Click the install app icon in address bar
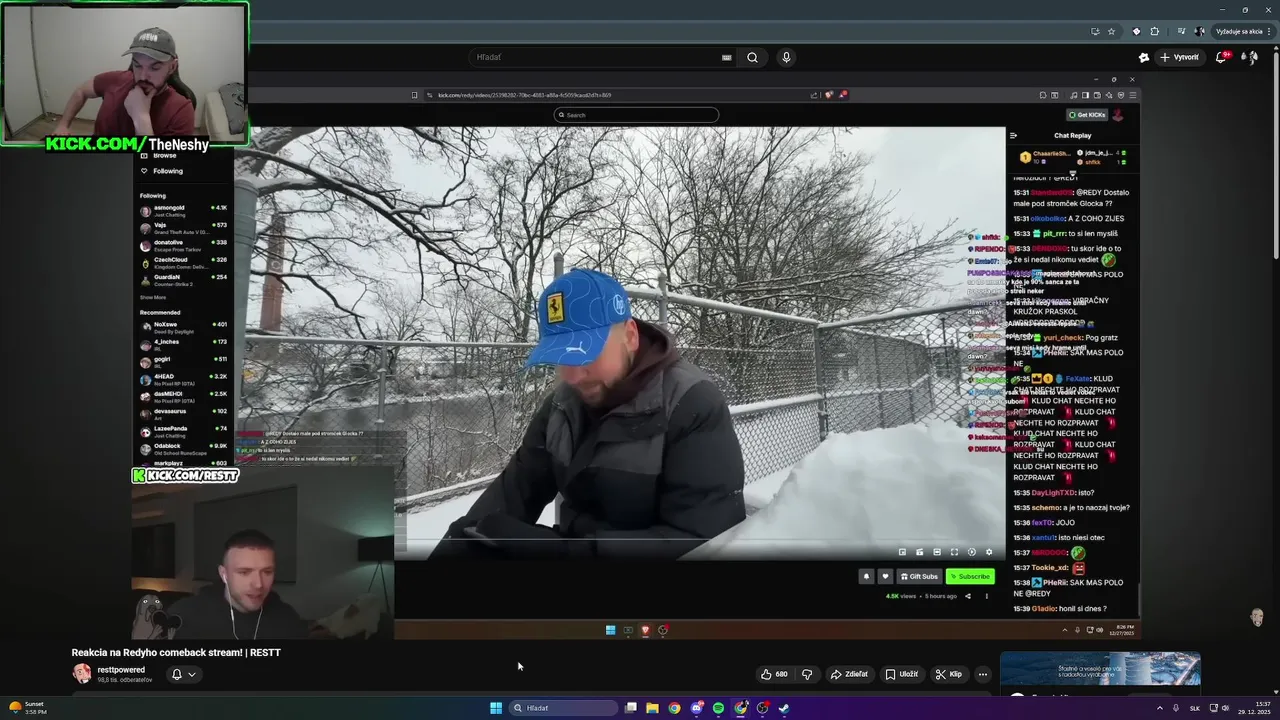This screenshot has height=720, width=1280. pyautogui.click(x=1095, y=31)
